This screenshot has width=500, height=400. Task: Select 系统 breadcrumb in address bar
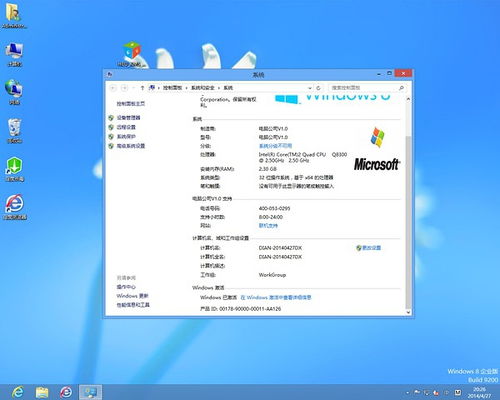point(228,88)
